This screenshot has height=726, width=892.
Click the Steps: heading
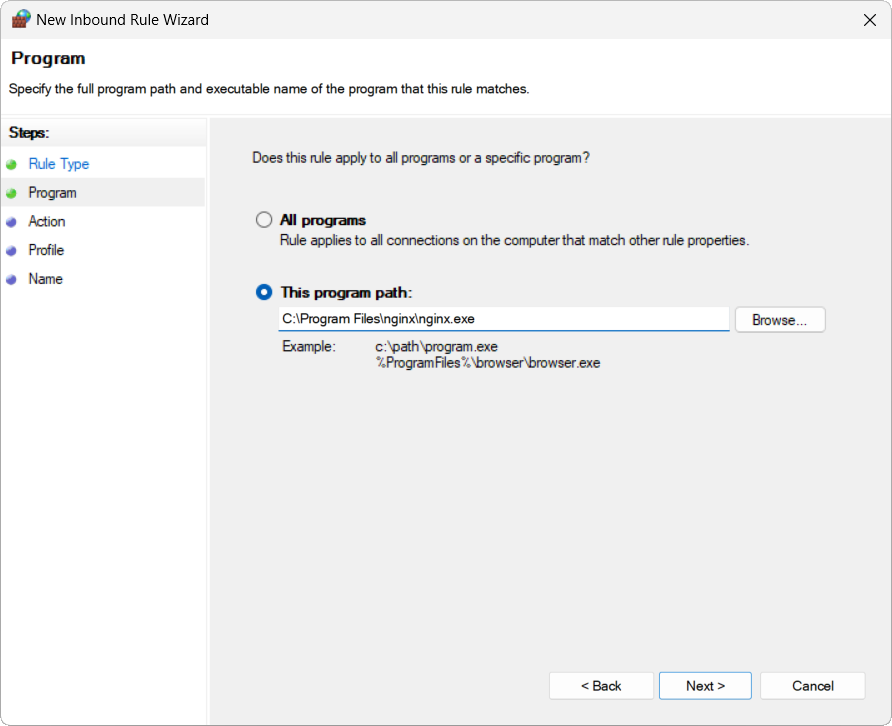point(29,133)
